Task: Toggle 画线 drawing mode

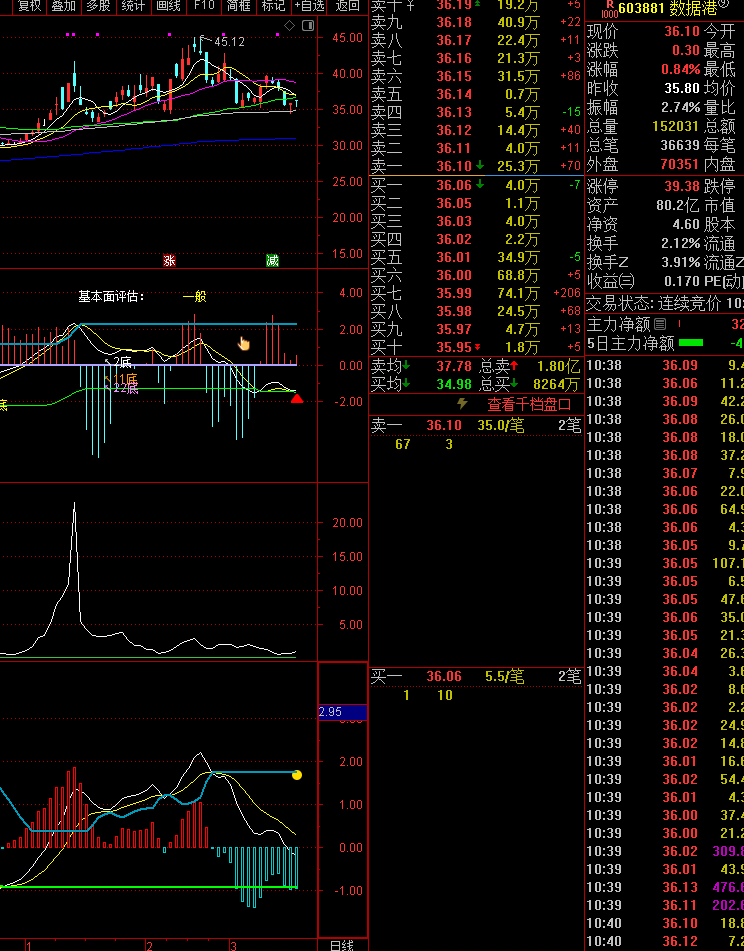Action: pyautogui.click(x=168, y=6)
